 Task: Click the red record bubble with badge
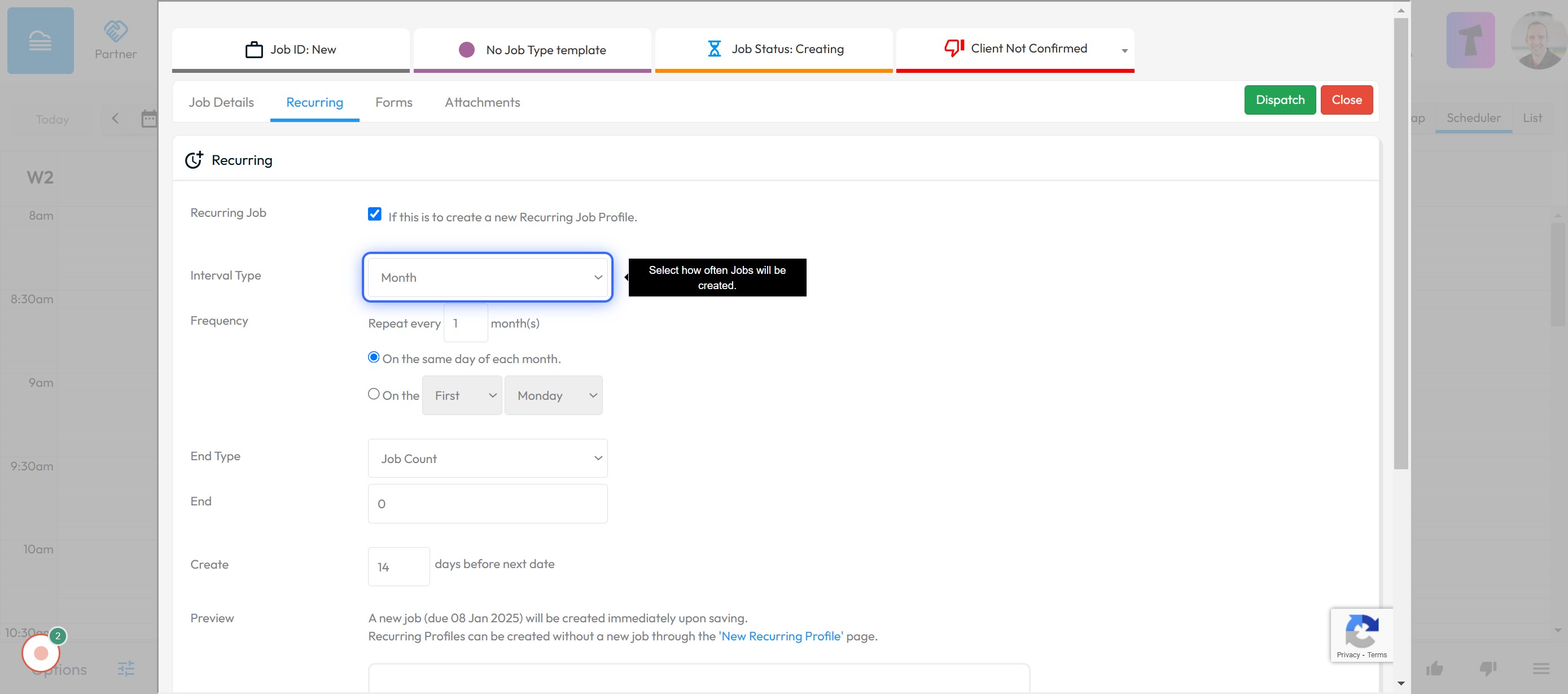(41, 653)
